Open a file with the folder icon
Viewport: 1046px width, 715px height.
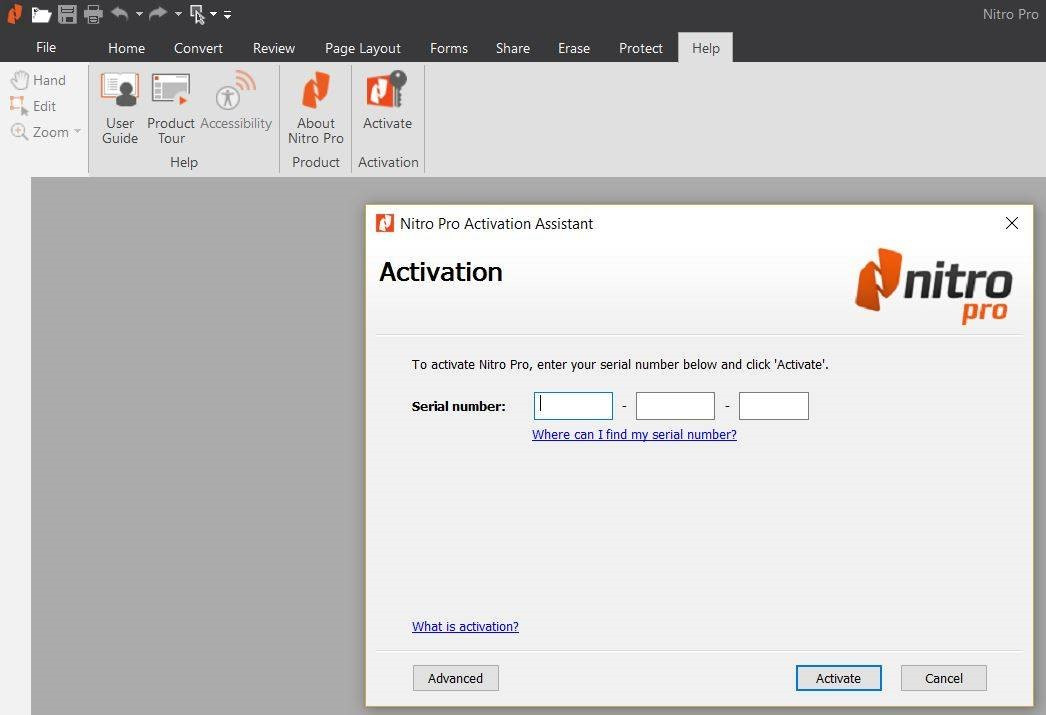41,14
